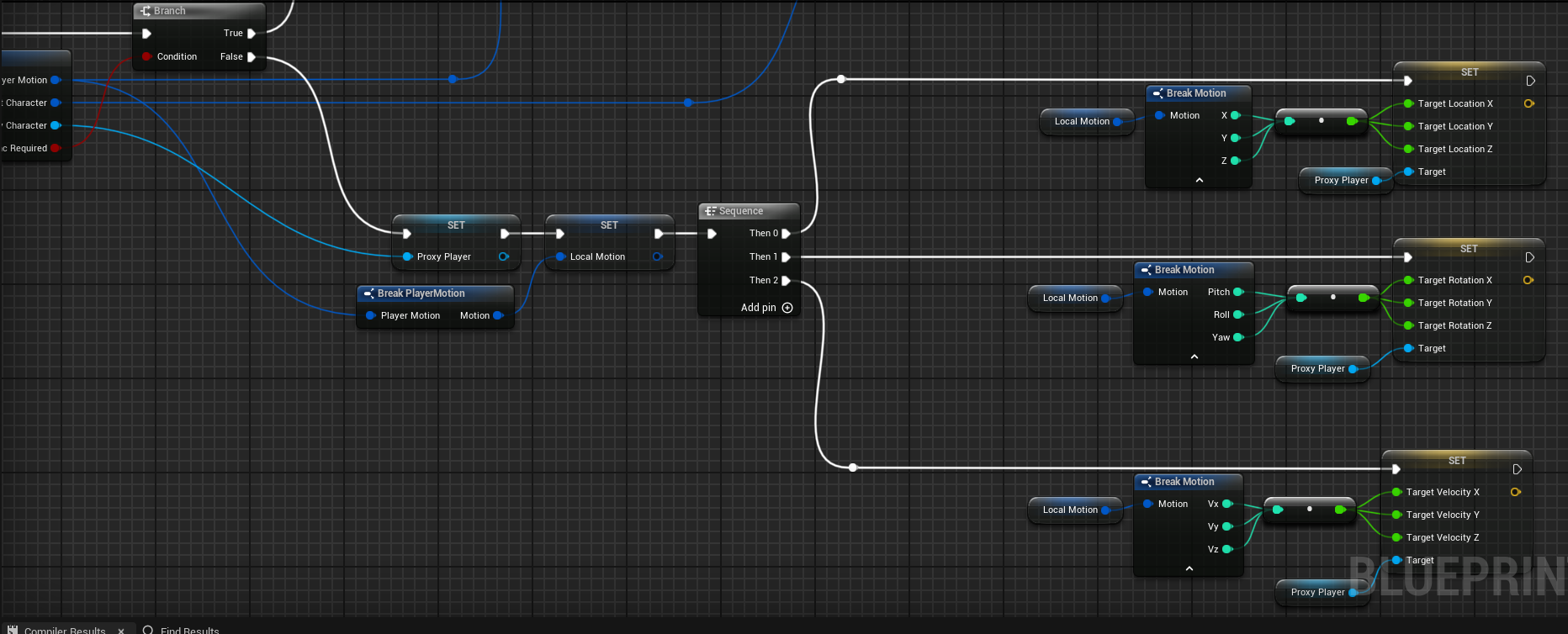Click the Z output pin of Break Motion
1568x634 pixels.
pyautogui.click(x=1236, y=161)
